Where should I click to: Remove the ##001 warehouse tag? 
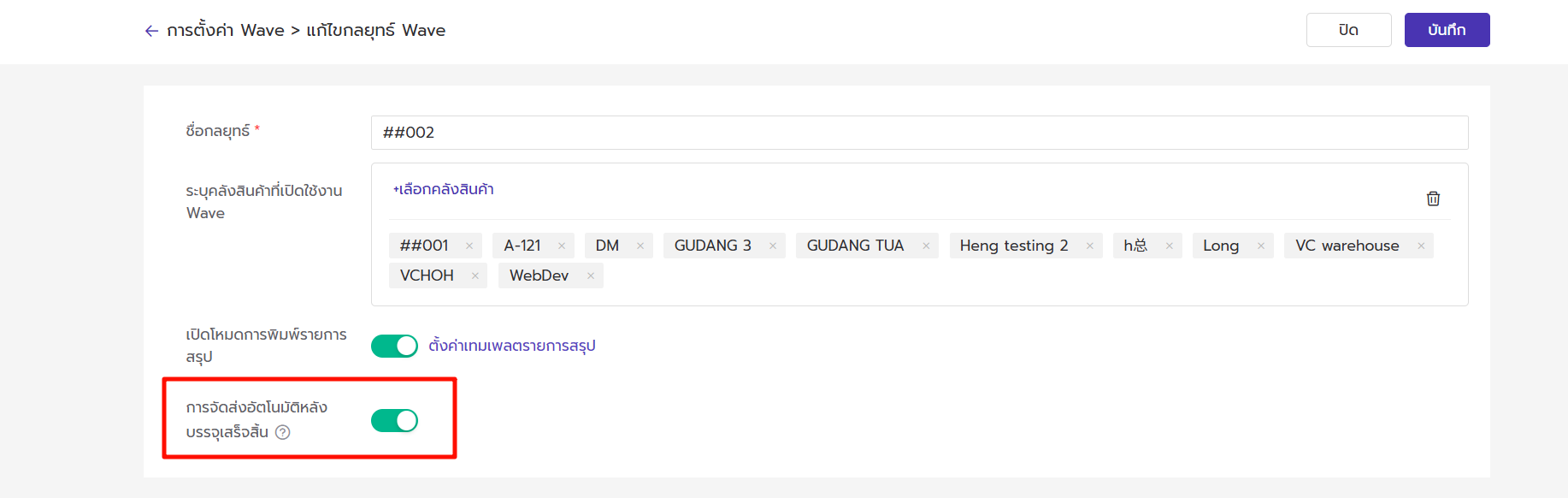(469, 246)
